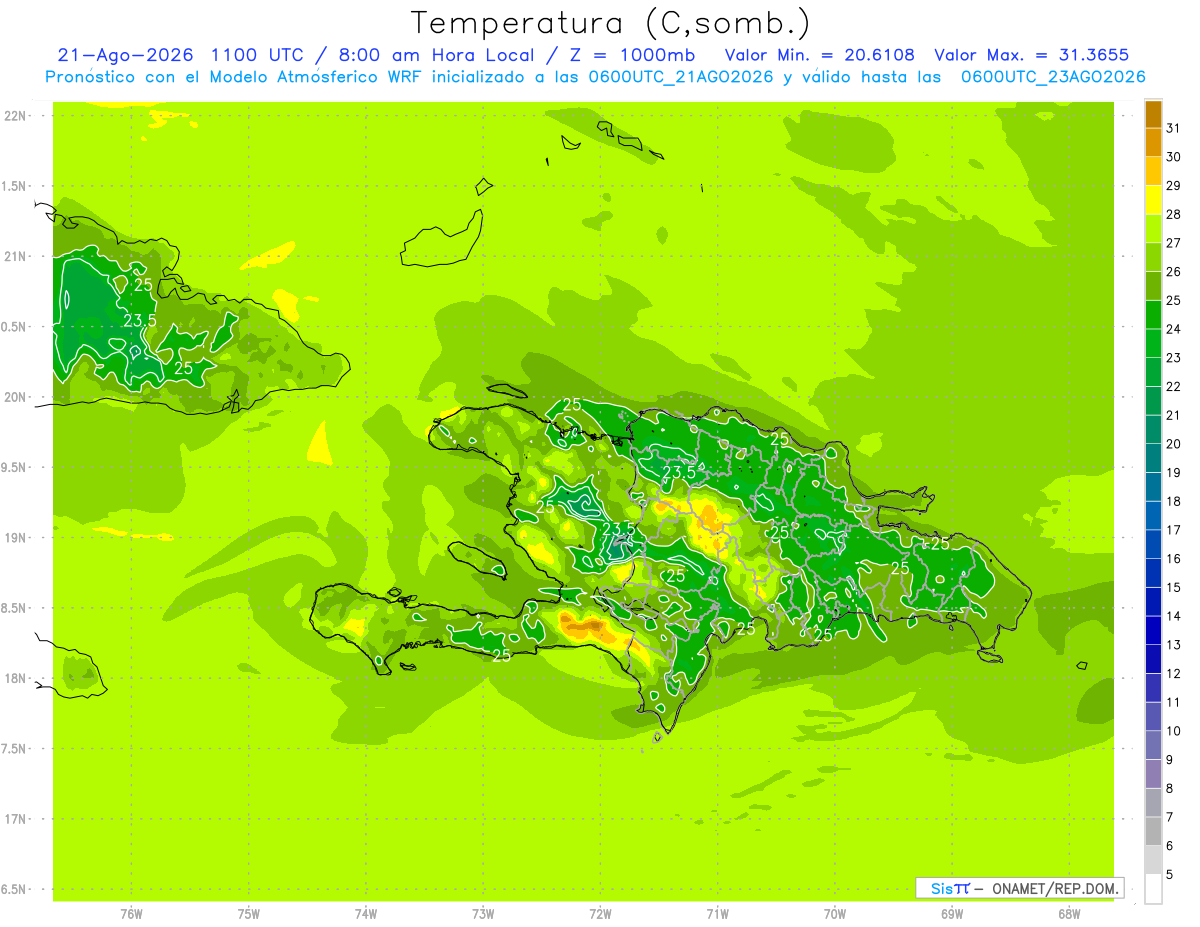Viewport: 1200px width, 927px height.
Task: Click the '20N' latitude axis label
Action: 17,398
